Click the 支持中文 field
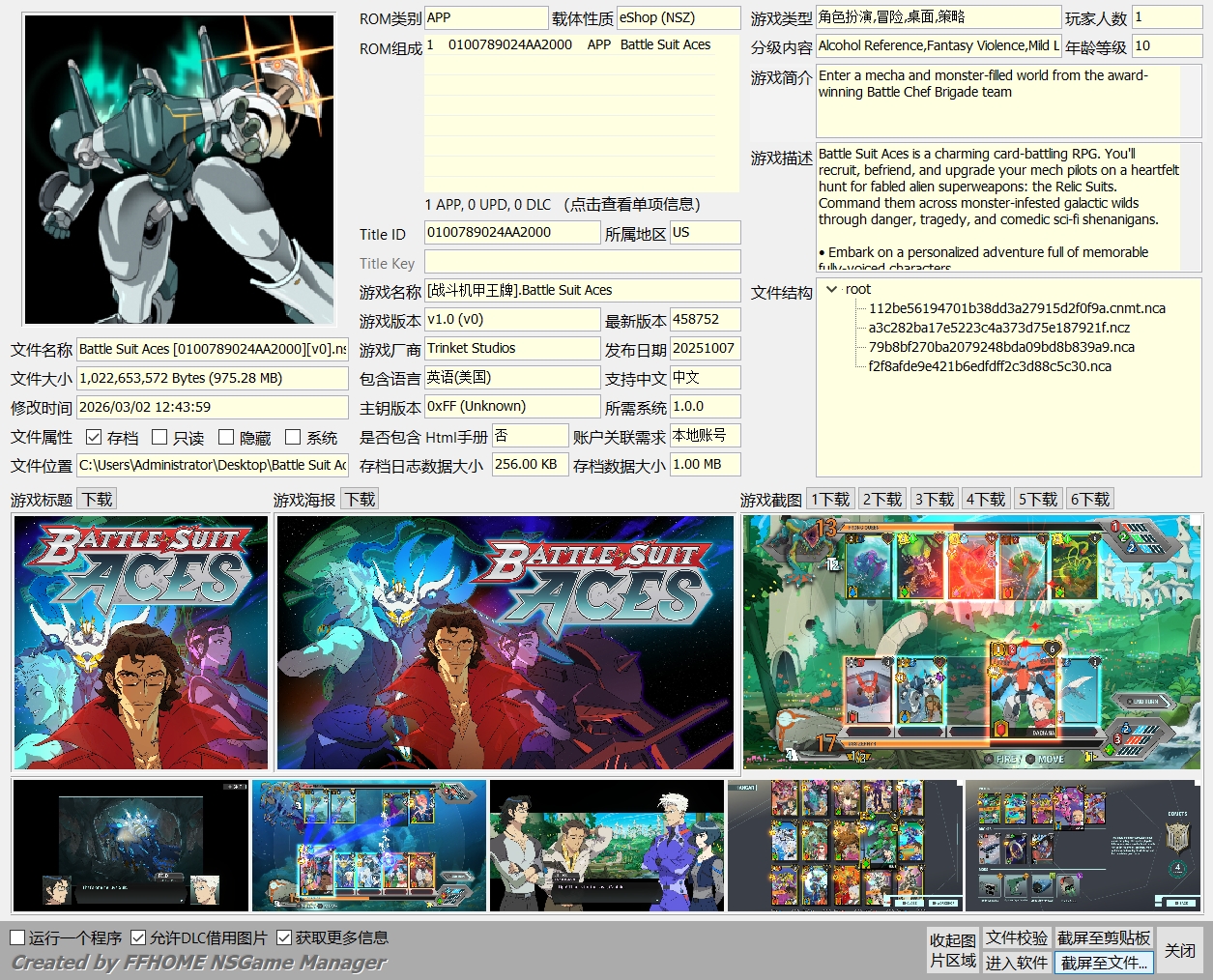The image size is (1213, 980). [706, 378]
